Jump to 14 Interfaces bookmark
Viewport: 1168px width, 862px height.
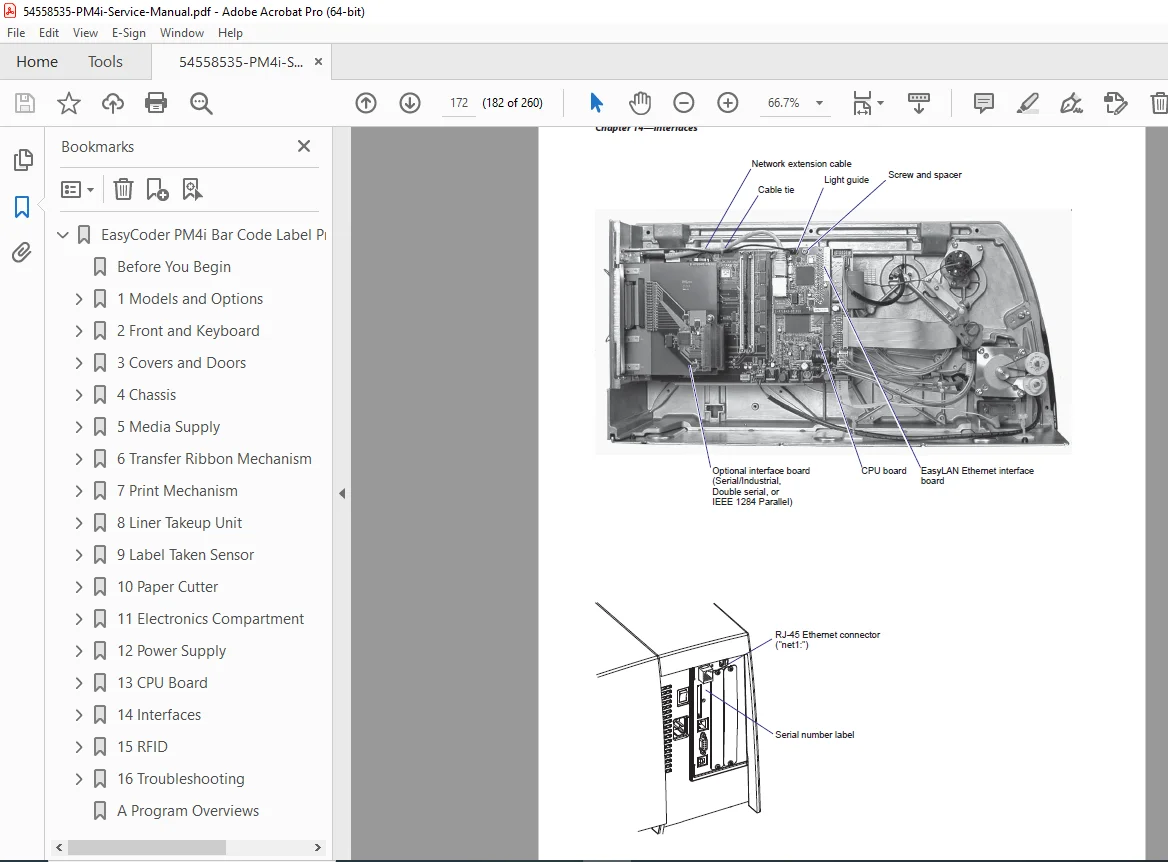pos(159,715)
